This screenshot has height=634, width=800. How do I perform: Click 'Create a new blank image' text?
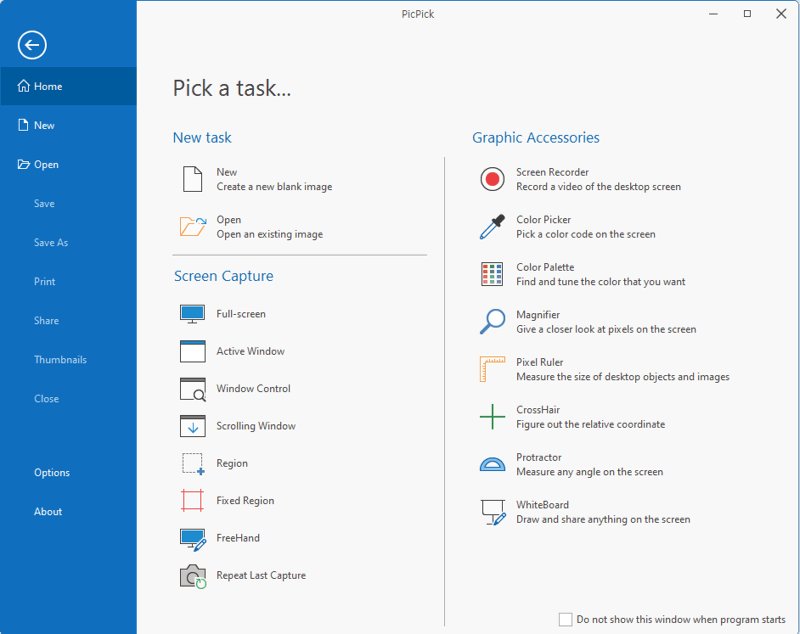click(x=274, y=187)
